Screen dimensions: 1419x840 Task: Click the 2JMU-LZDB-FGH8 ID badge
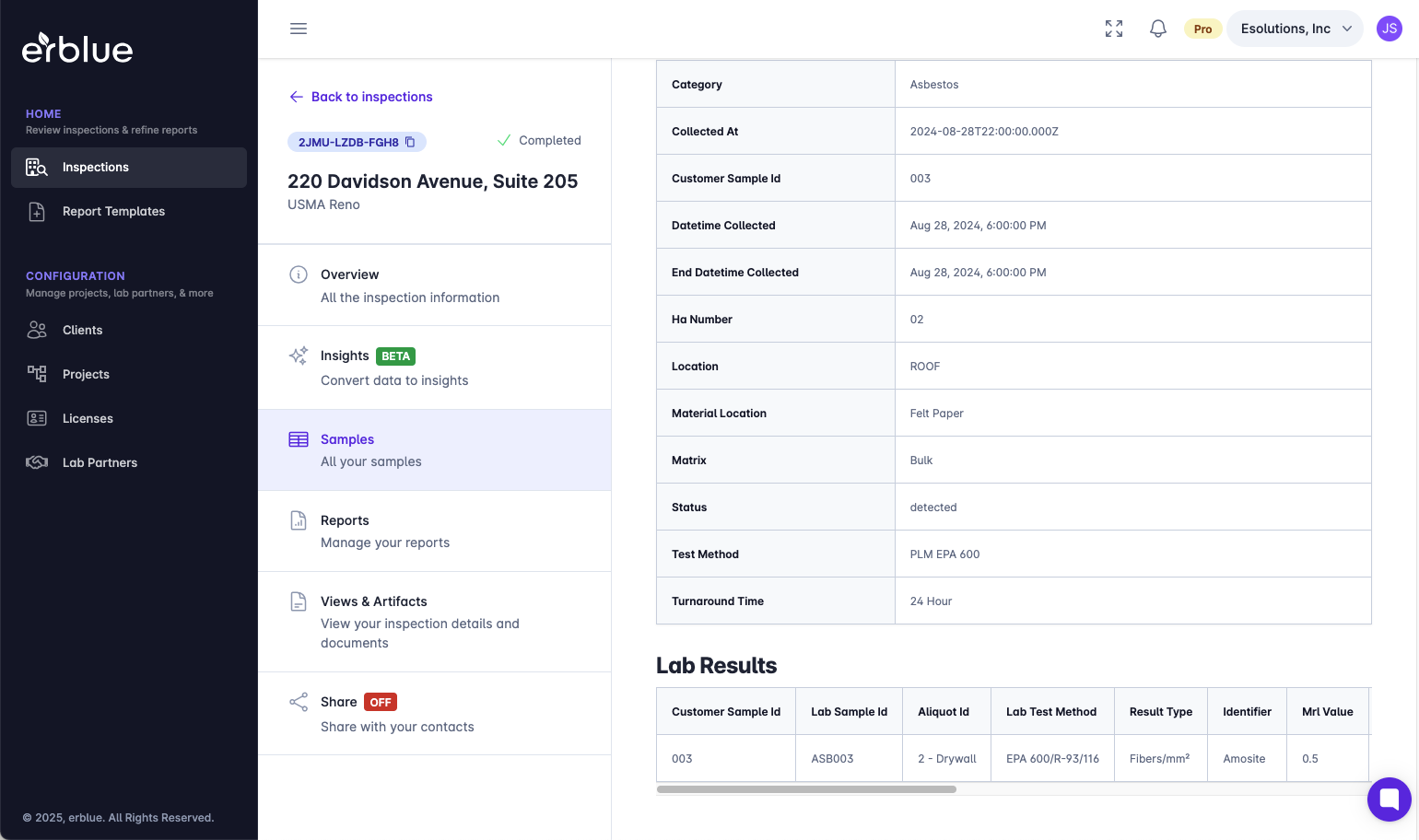click(357, 142)
